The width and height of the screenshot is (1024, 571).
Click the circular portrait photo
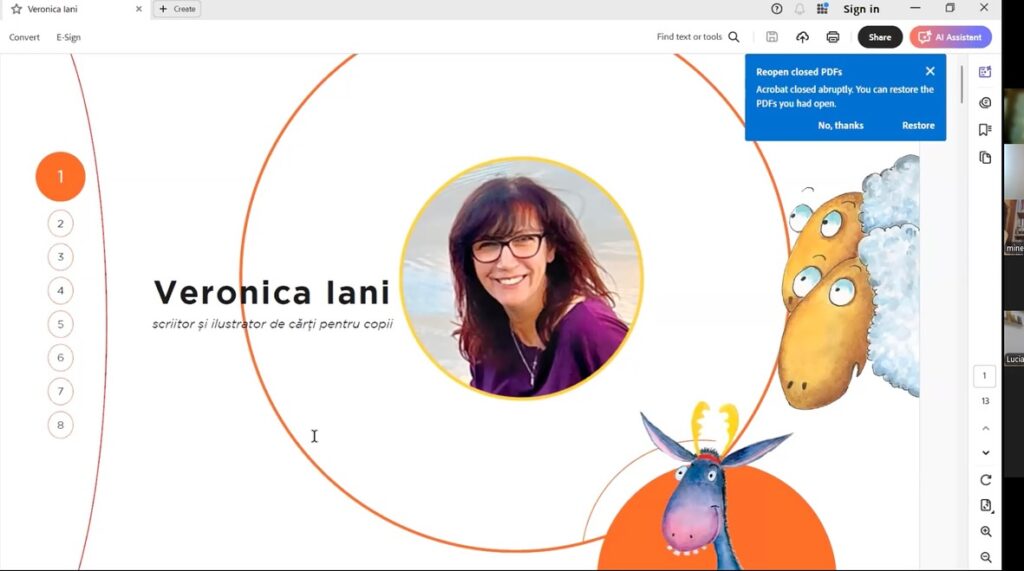point(522,278)
